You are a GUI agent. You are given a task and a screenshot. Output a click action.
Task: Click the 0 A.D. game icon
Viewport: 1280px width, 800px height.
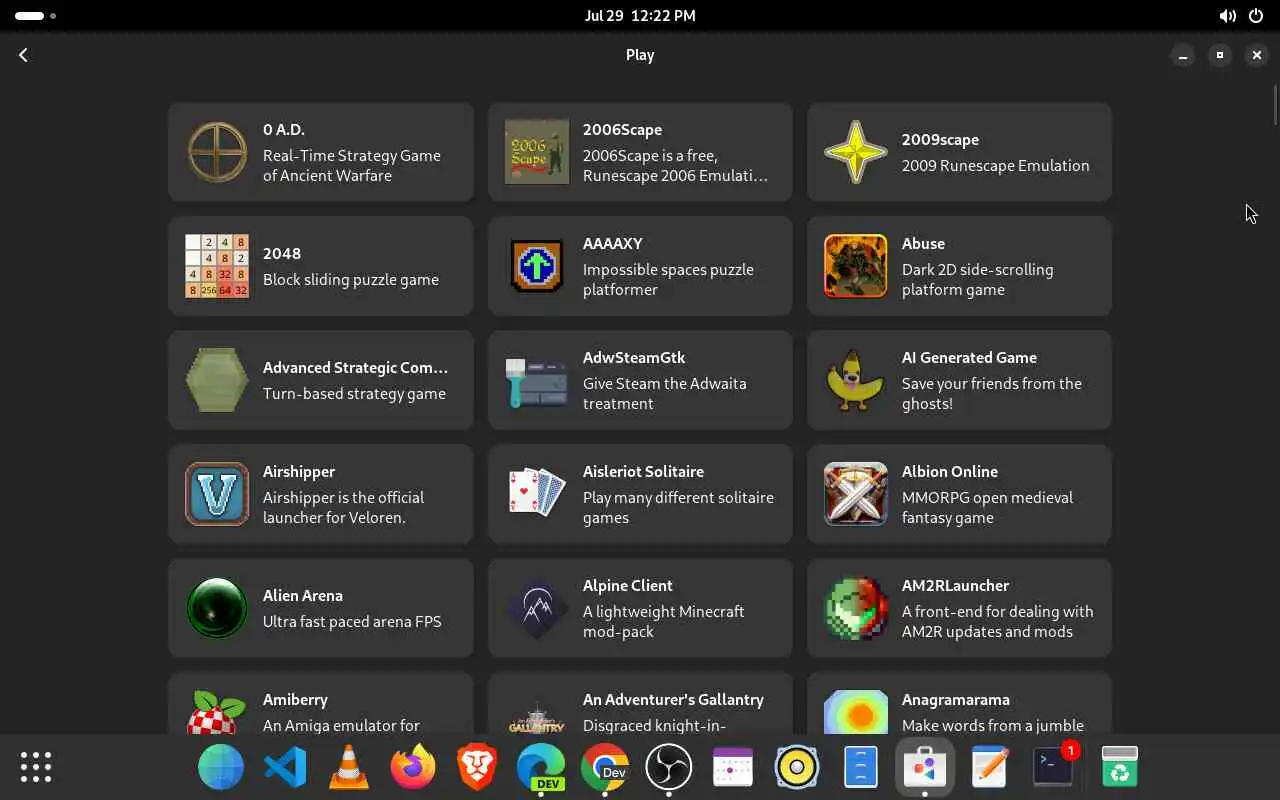(x=217, y=152)
